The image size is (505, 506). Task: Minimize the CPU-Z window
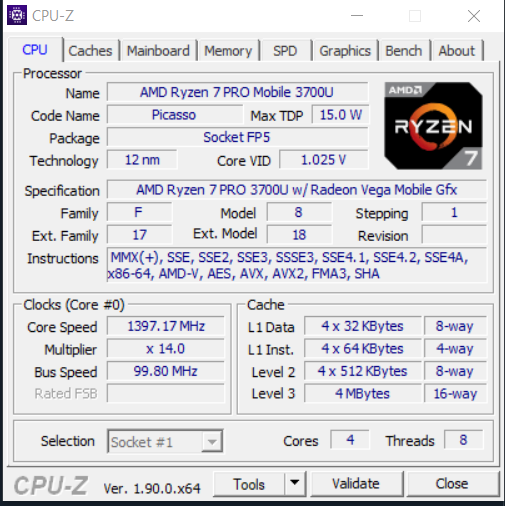click(x=357, y=16)
